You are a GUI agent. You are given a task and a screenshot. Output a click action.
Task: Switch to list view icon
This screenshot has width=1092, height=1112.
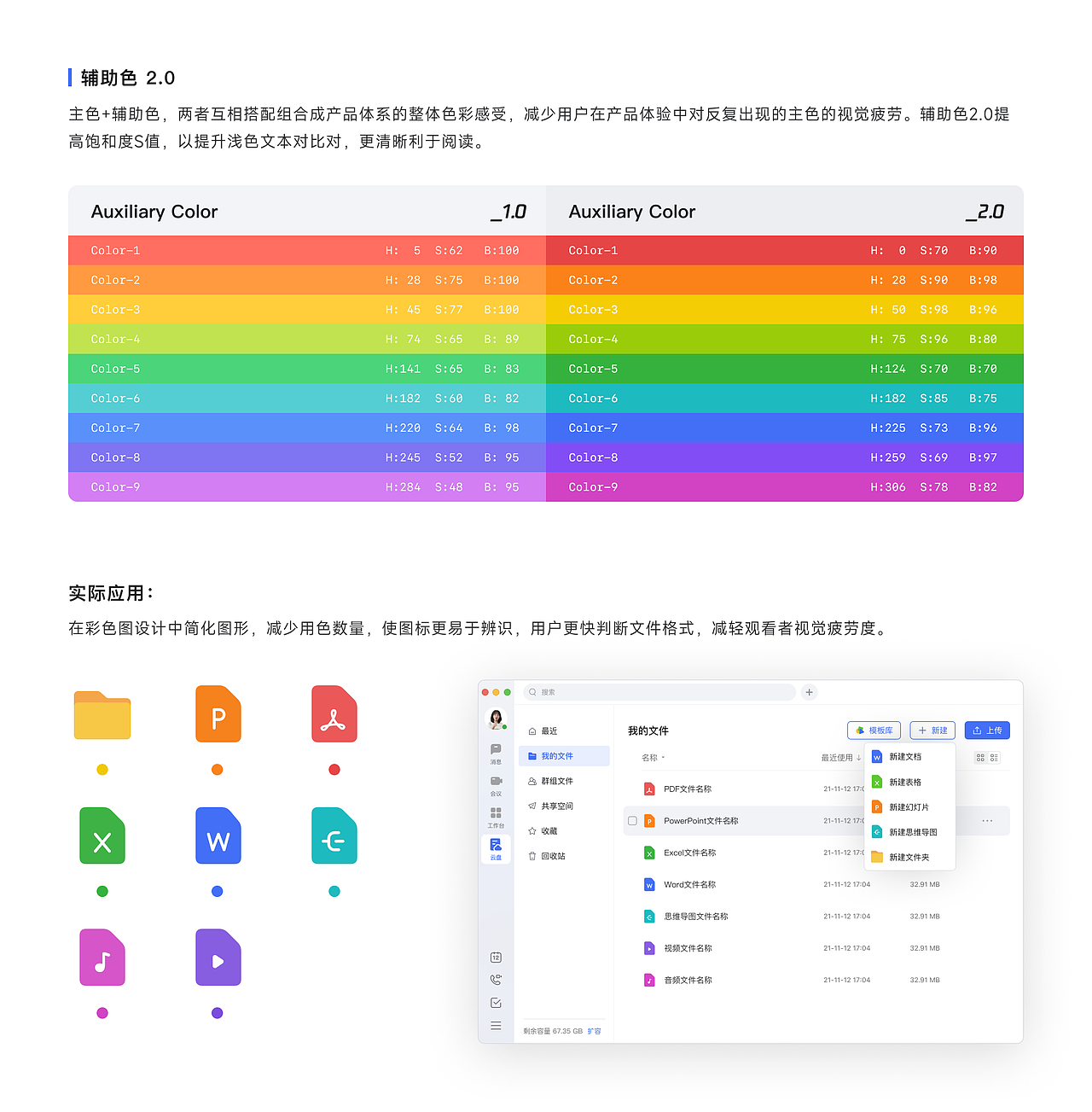coord(994,758)
